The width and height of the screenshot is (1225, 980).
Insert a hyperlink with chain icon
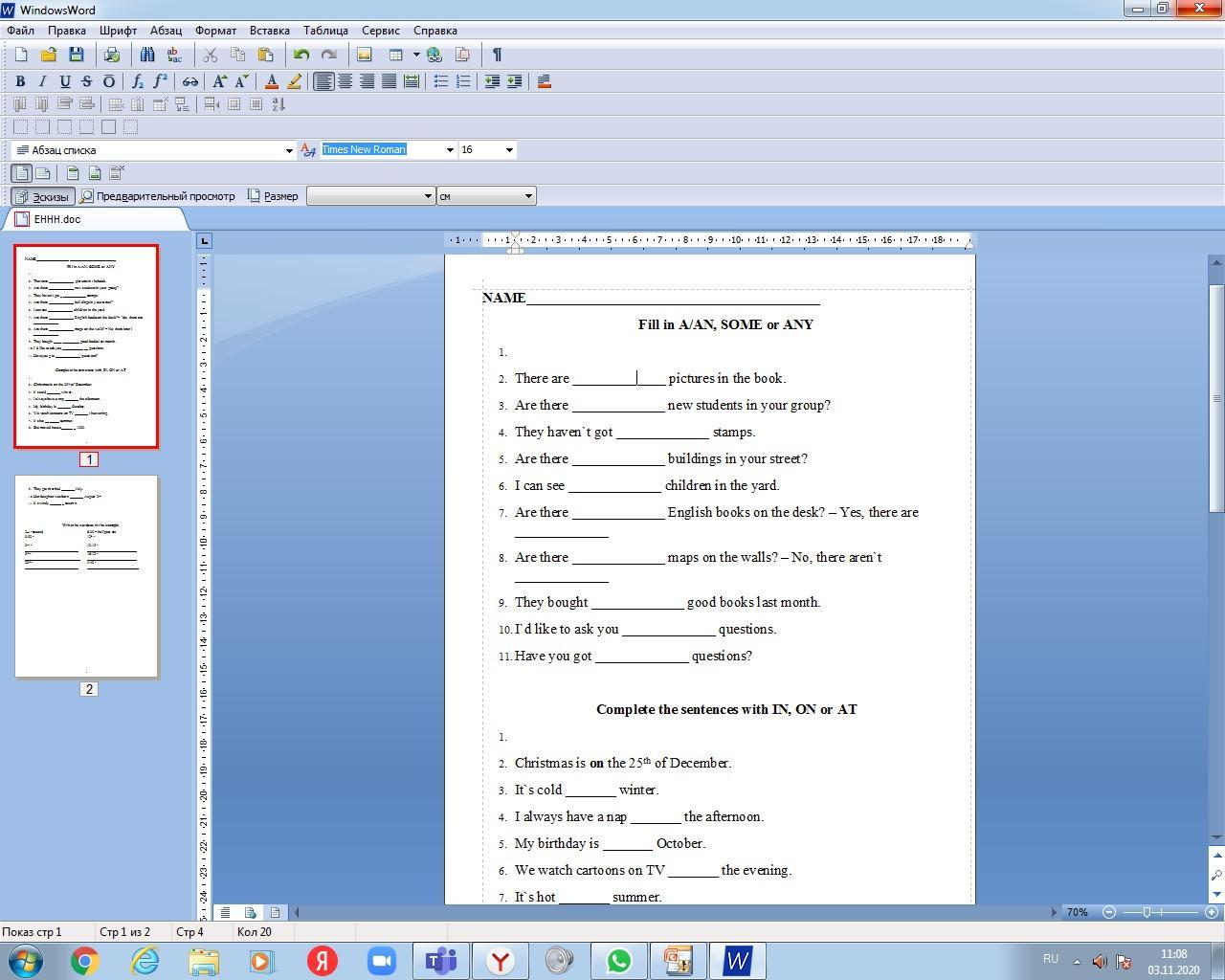(x=190, y=81)
